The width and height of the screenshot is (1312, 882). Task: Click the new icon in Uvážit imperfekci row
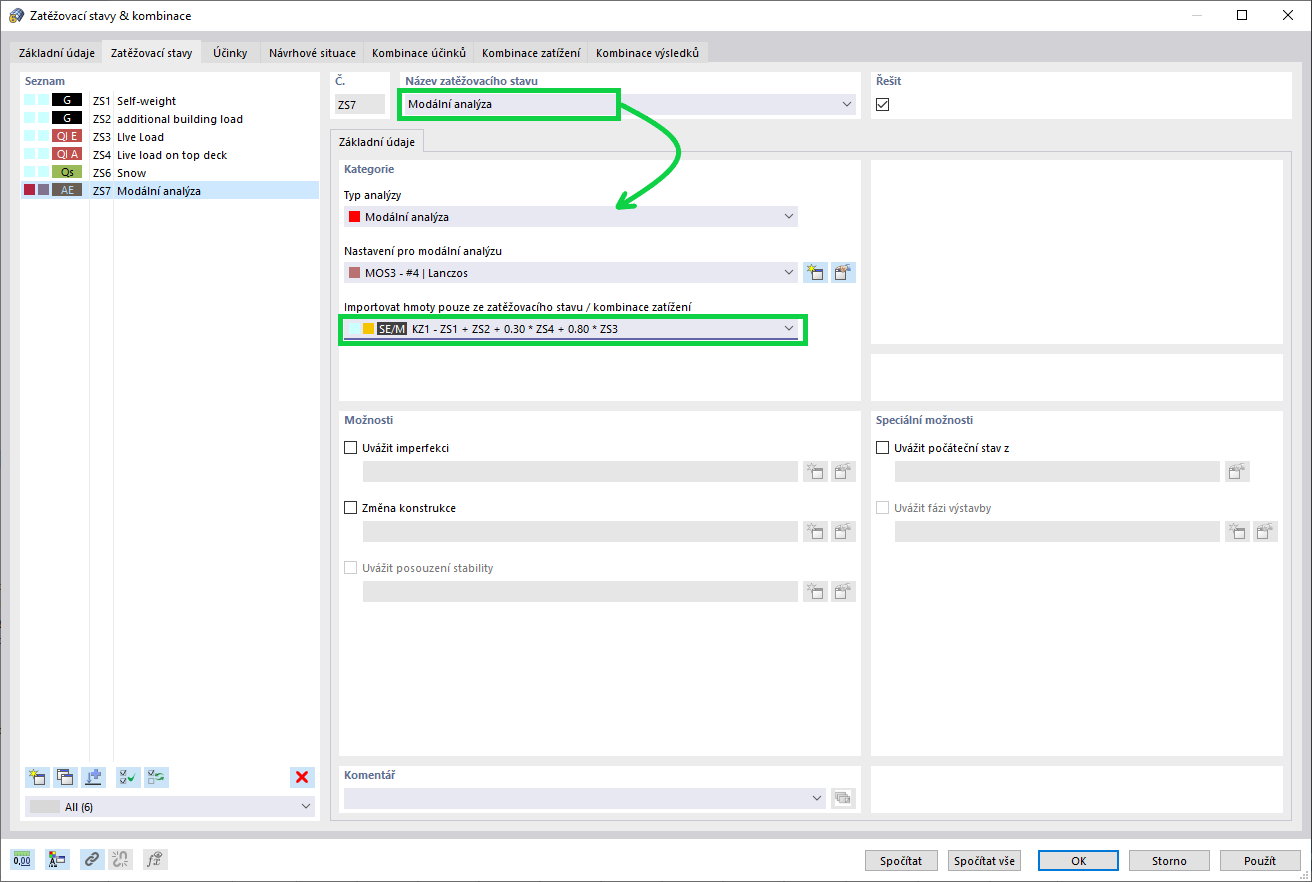(x=815, y=472)
